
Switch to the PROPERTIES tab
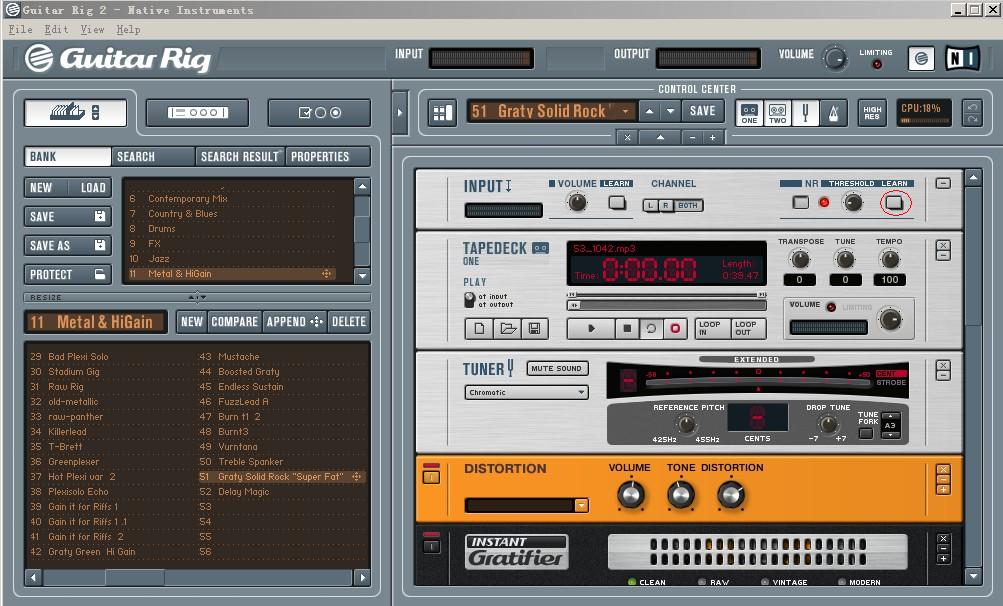click(328, 156)
